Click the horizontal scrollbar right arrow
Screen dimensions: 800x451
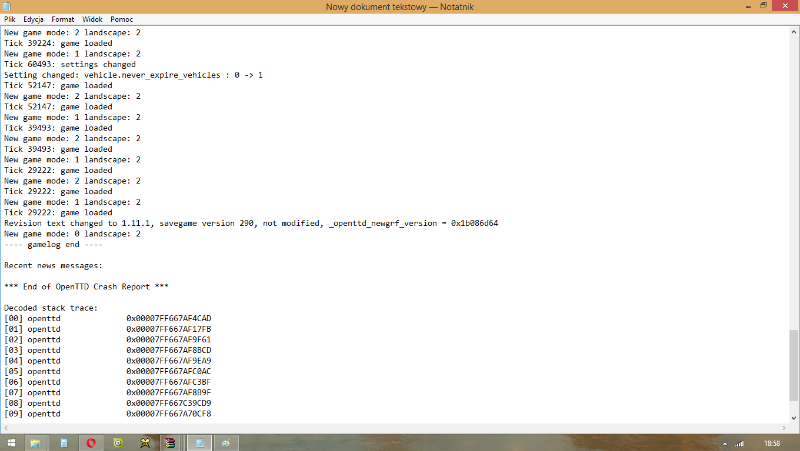click(784, 428)
